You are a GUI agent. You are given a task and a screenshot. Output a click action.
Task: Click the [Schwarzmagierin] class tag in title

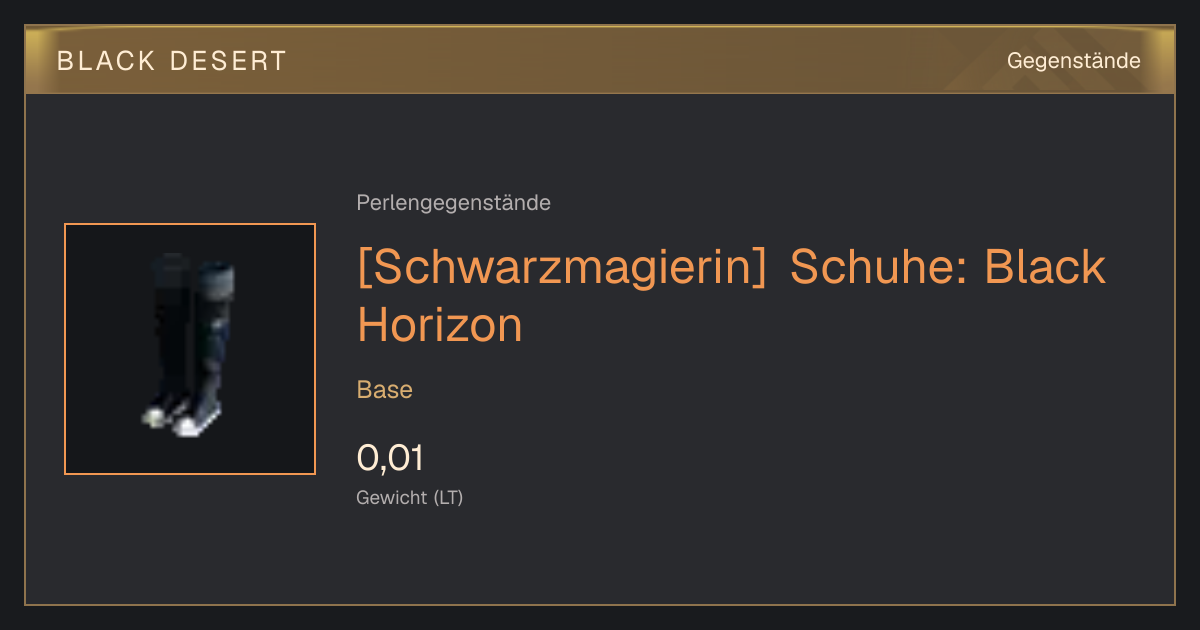(x=562, y=268)
